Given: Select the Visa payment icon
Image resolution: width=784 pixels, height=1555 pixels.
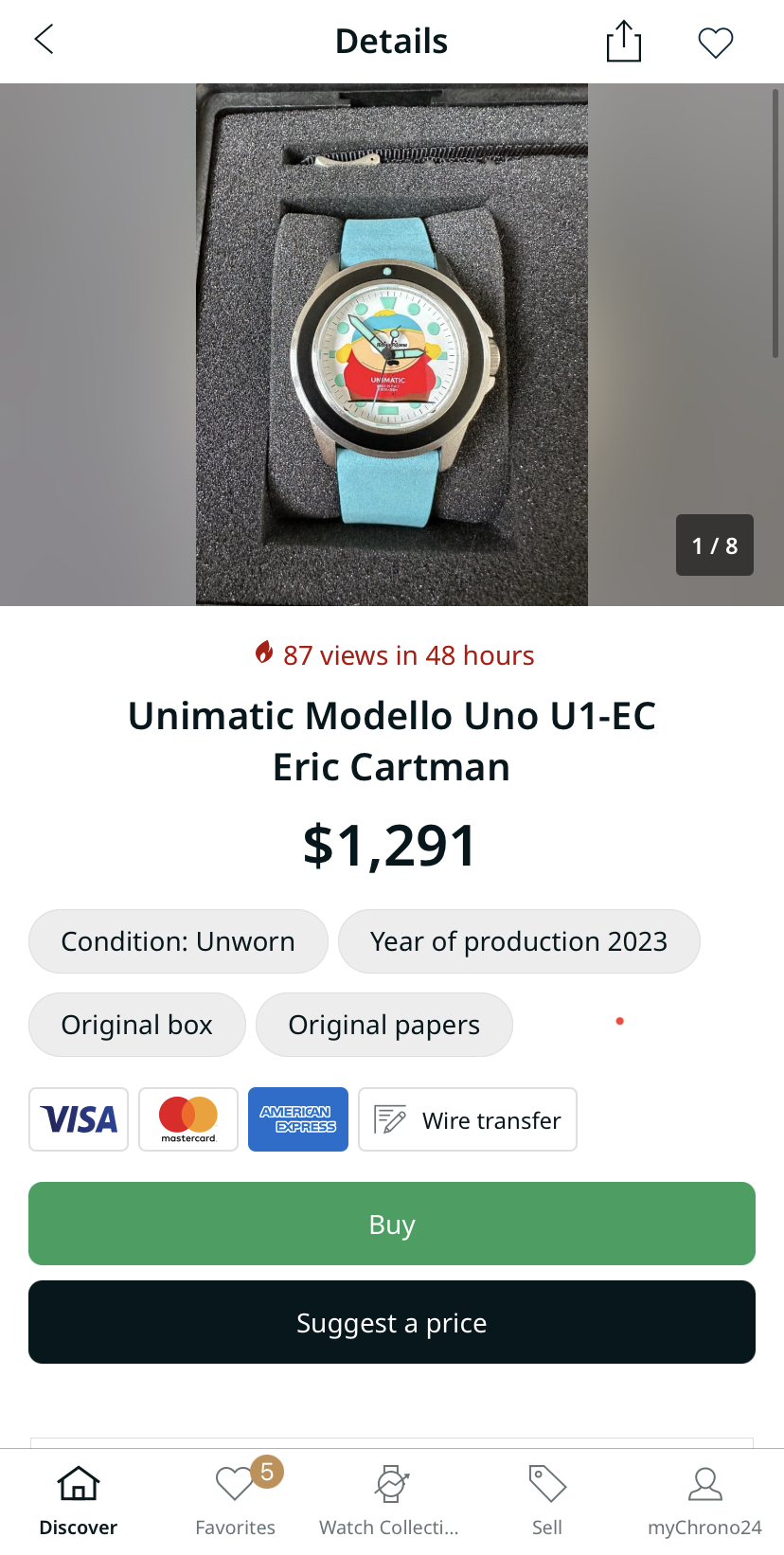Looking at the screenshot, I should 79,1119.
